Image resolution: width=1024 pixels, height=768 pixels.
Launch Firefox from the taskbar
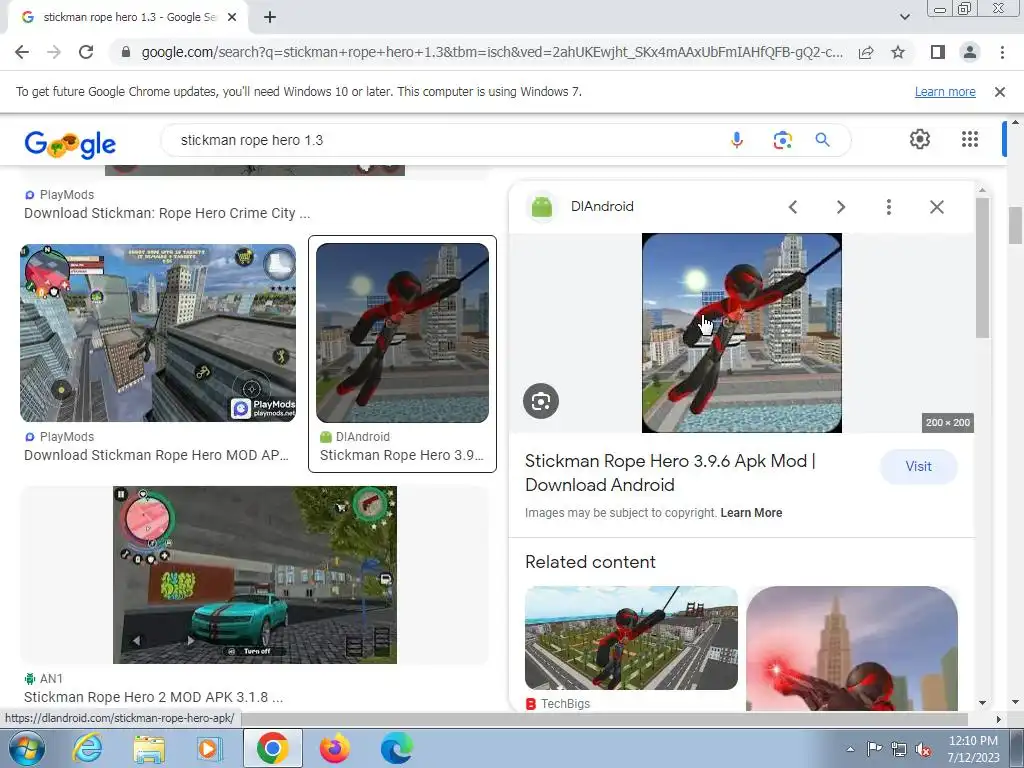pyautogui.click(x=334, y=748)
